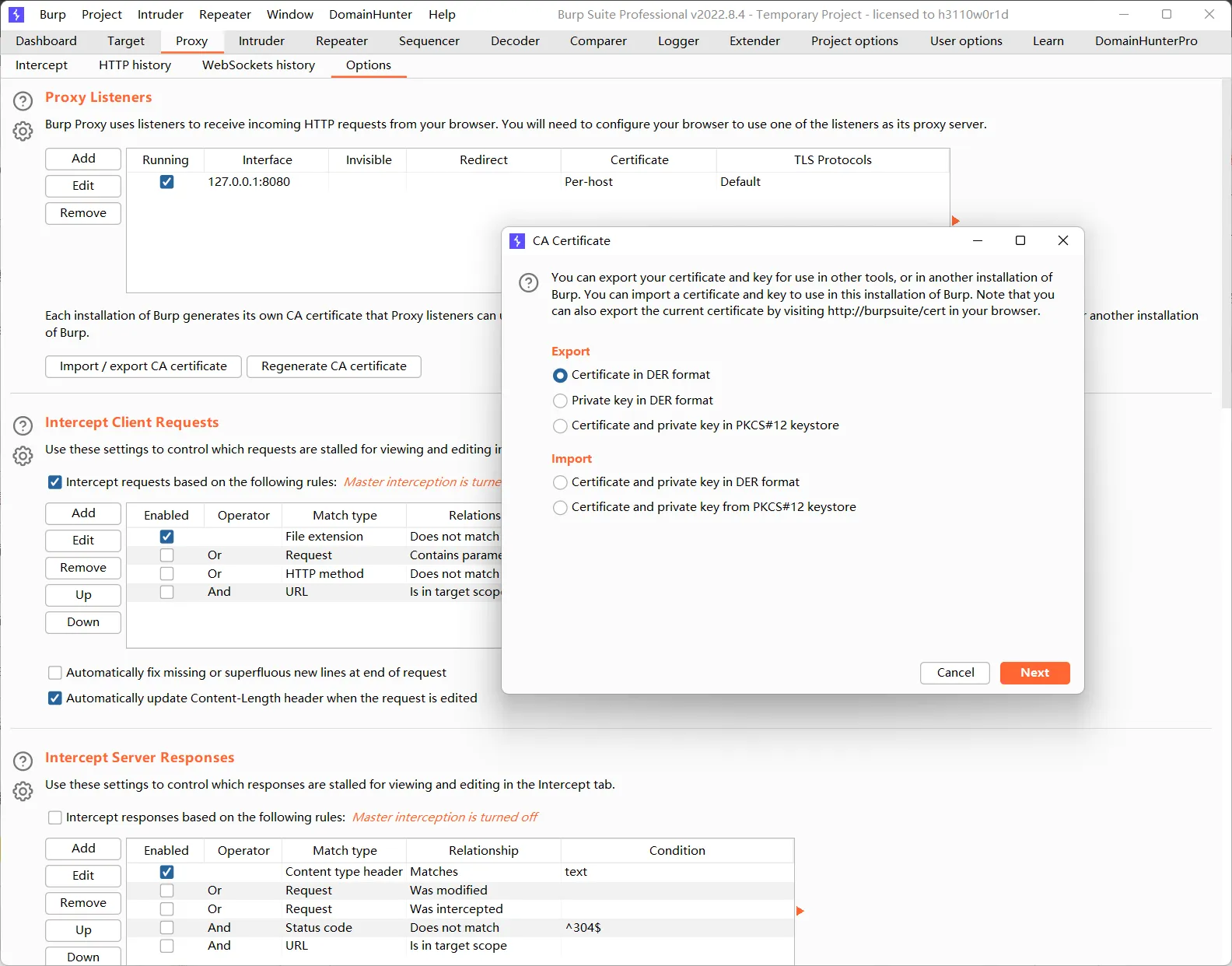This screenshot has height=966, width=1232.
Task: Maximize the CA Certificate dialog
Action: (x=1020, y=240)
